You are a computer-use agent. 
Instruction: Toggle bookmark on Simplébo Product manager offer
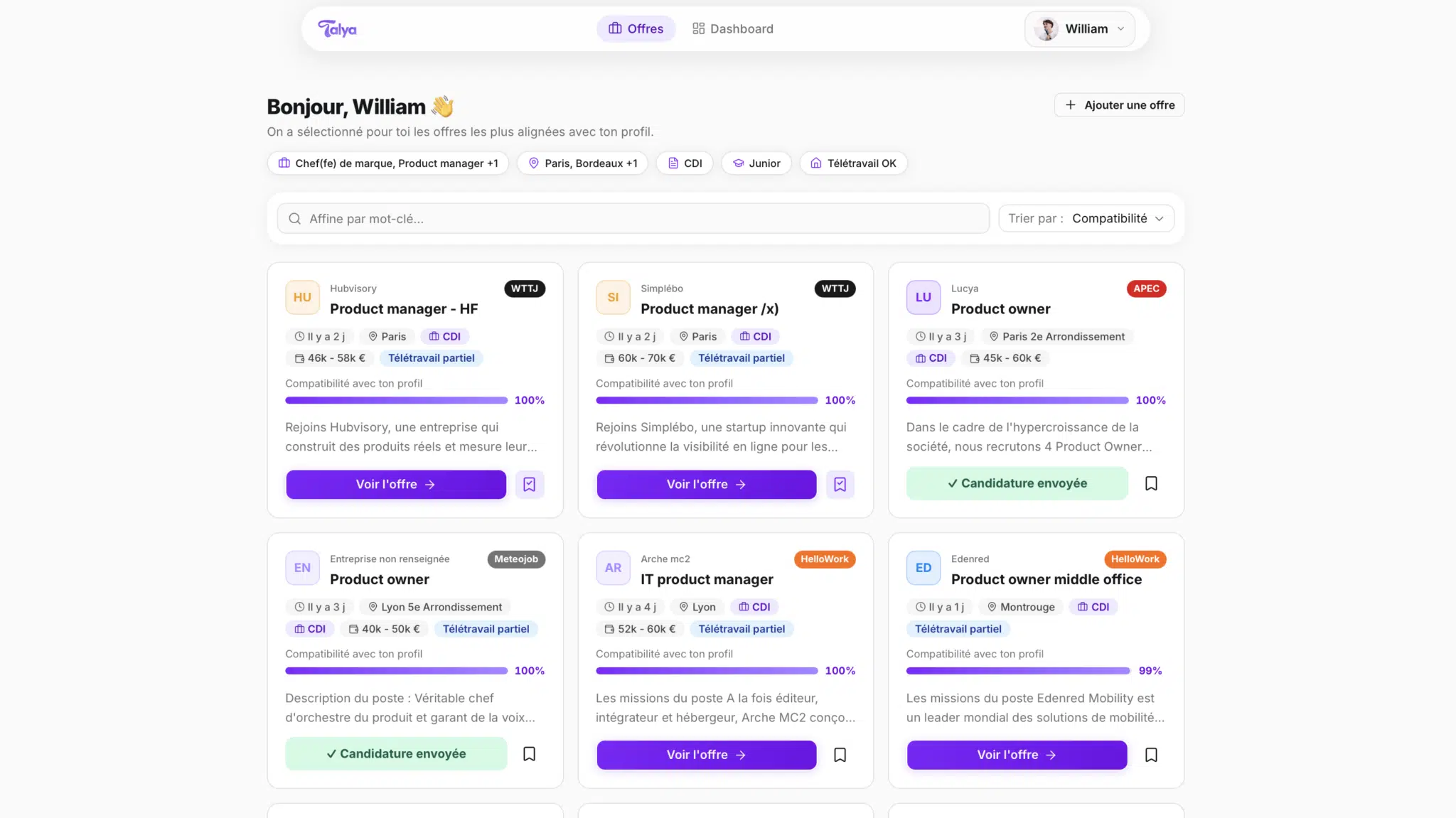point(840,484)
